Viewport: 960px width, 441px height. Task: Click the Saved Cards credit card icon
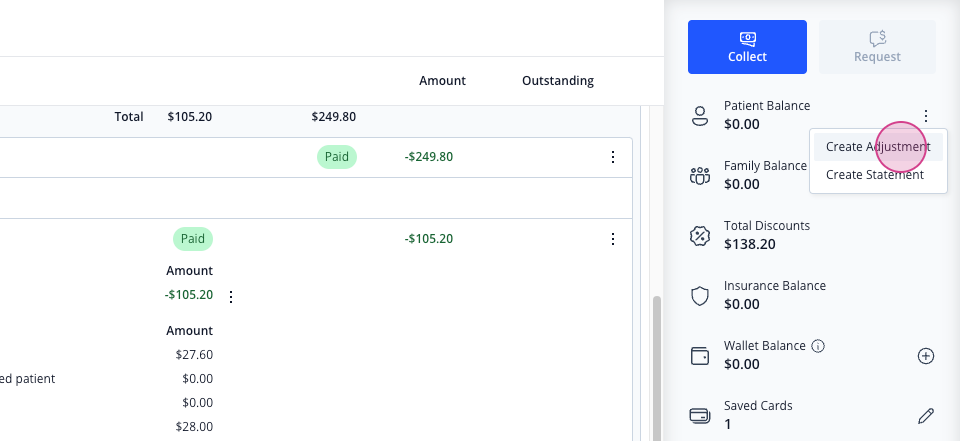click(x=699, y=416)
